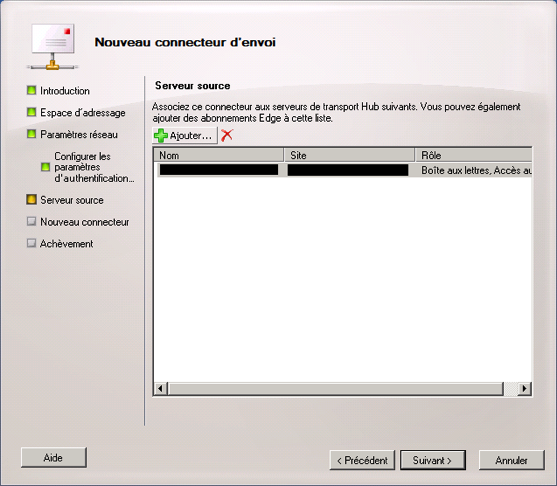Click the yellow Serveur source step indicator

point(31,200)
